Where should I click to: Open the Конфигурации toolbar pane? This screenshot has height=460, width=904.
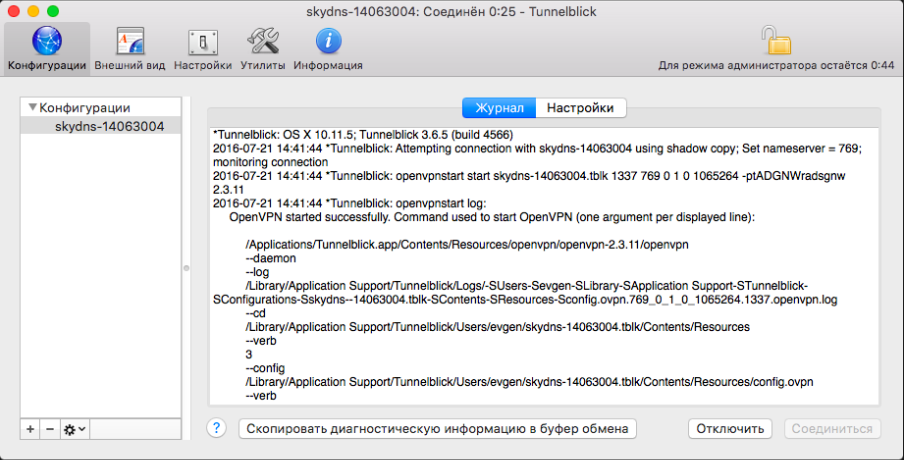[46, 48]
